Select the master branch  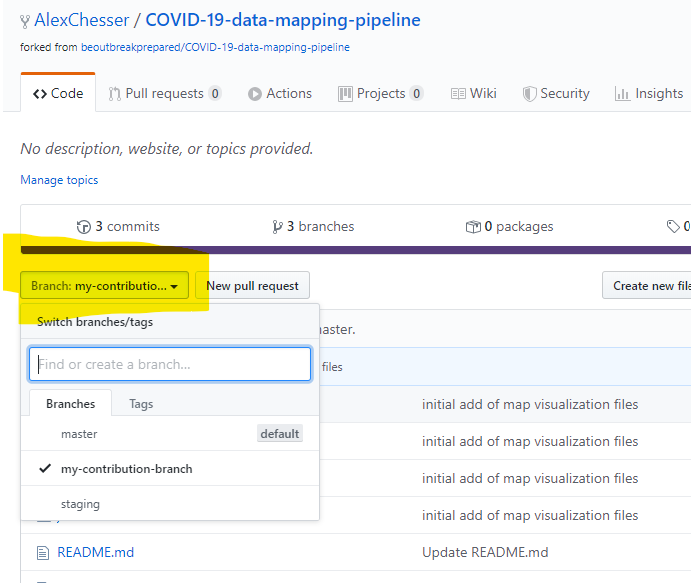pyautogui.click(x=170, y=434)
